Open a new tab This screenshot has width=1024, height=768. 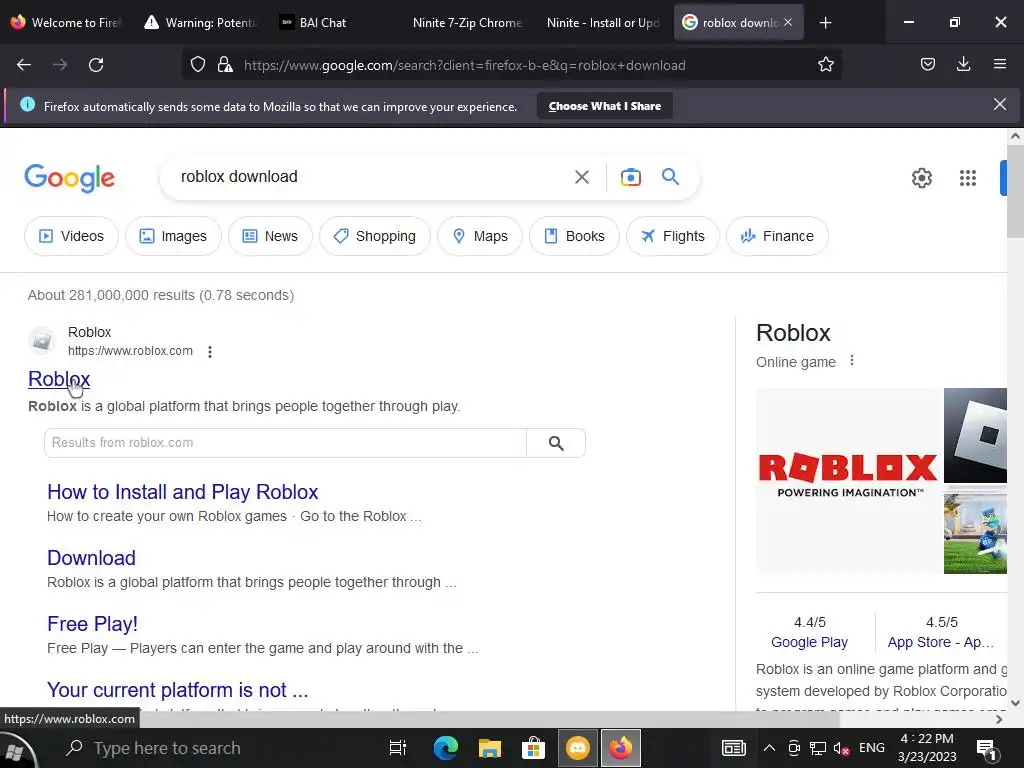[825, 23]
